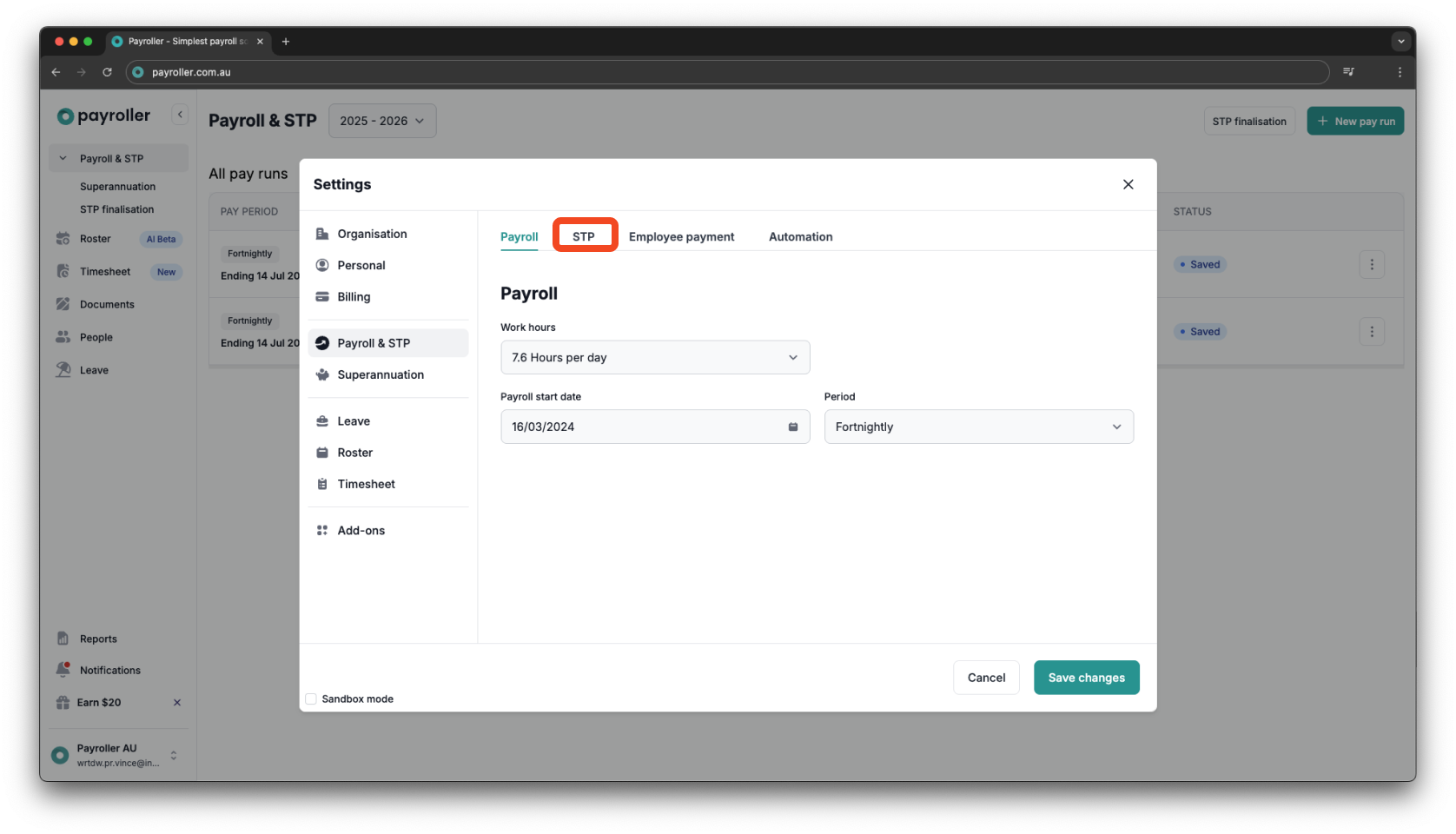Image resolution: width=1456 pixels, height=834 pixels.
Task: Open Leave page in main sidebar
Action: point(94,370)
